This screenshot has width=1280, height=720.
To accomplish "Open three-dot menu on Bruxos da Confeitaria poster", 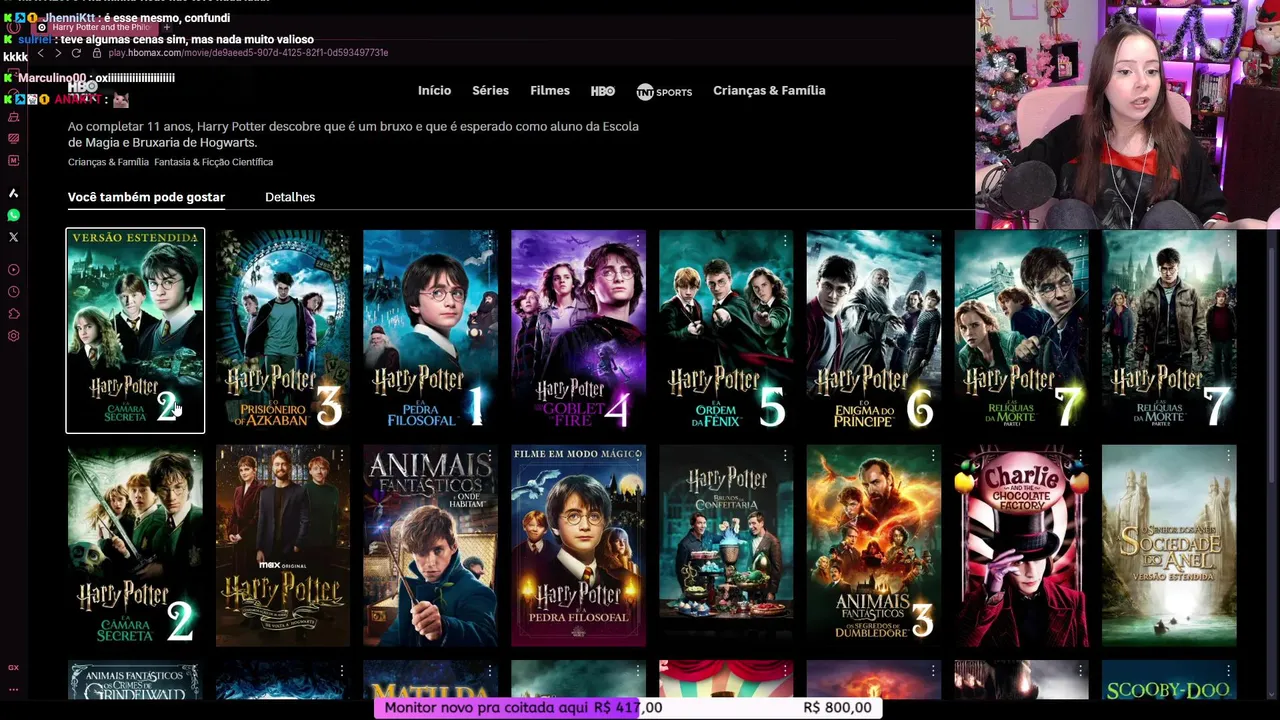I will coord(785,456).
